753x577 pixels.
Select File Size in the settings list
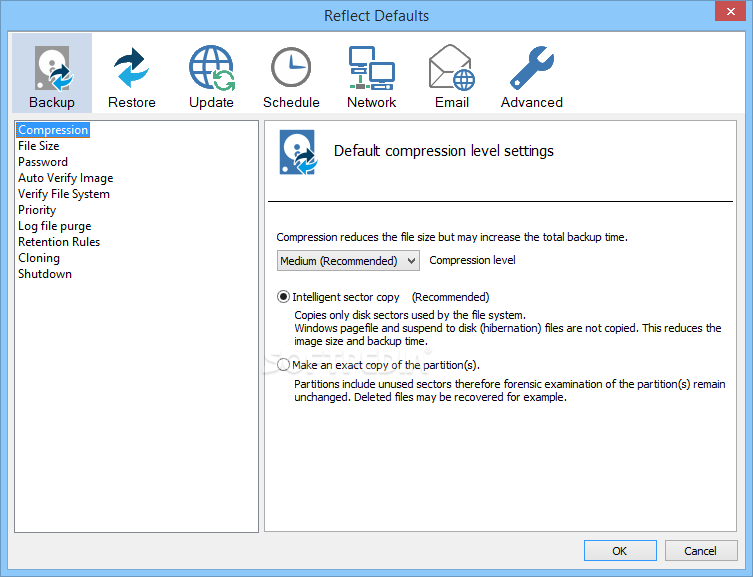pos(39,146)
